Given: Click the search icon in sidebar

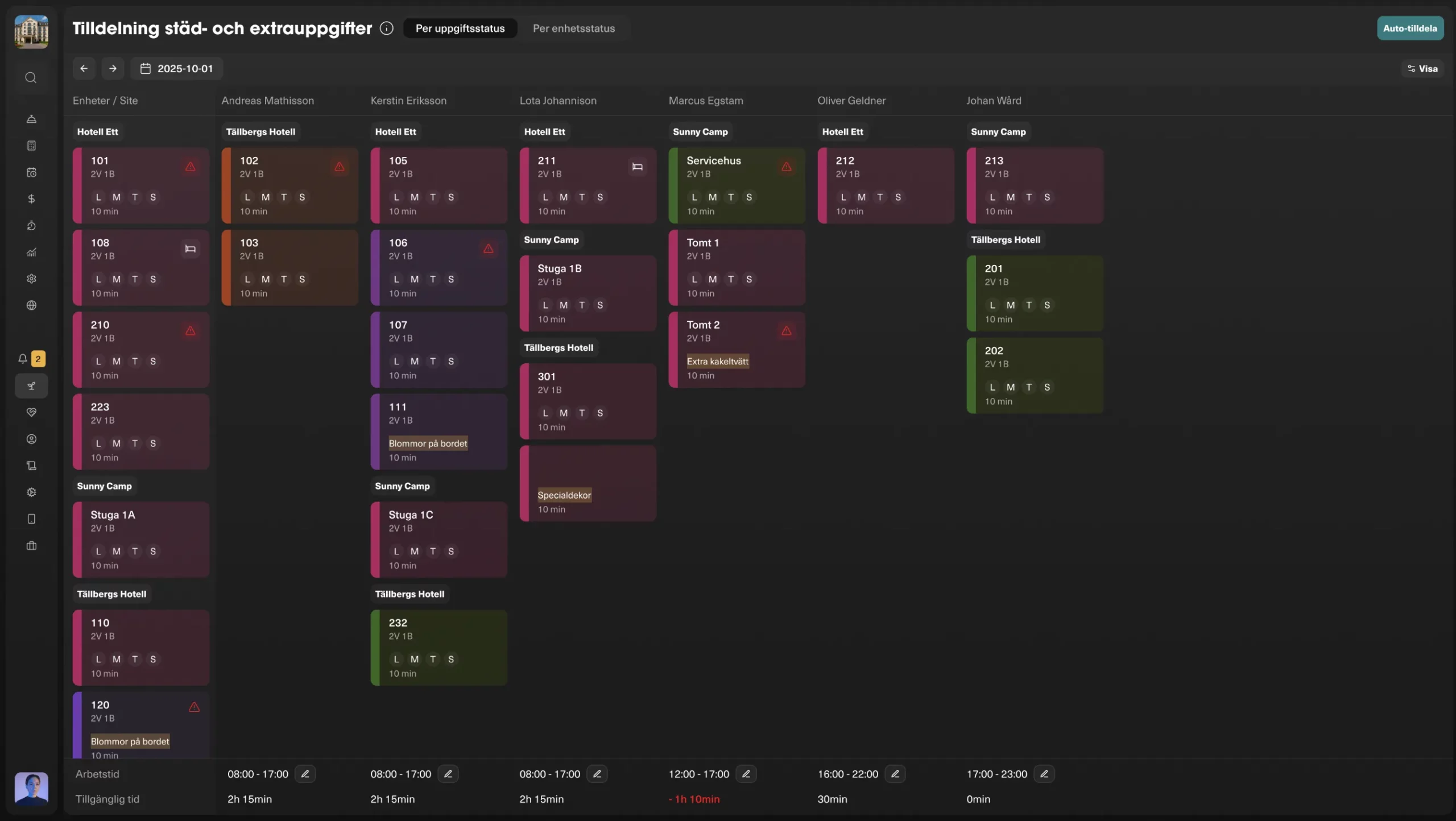Looking at the screenshot, I should pyautogui.click(x=31, y=77).
